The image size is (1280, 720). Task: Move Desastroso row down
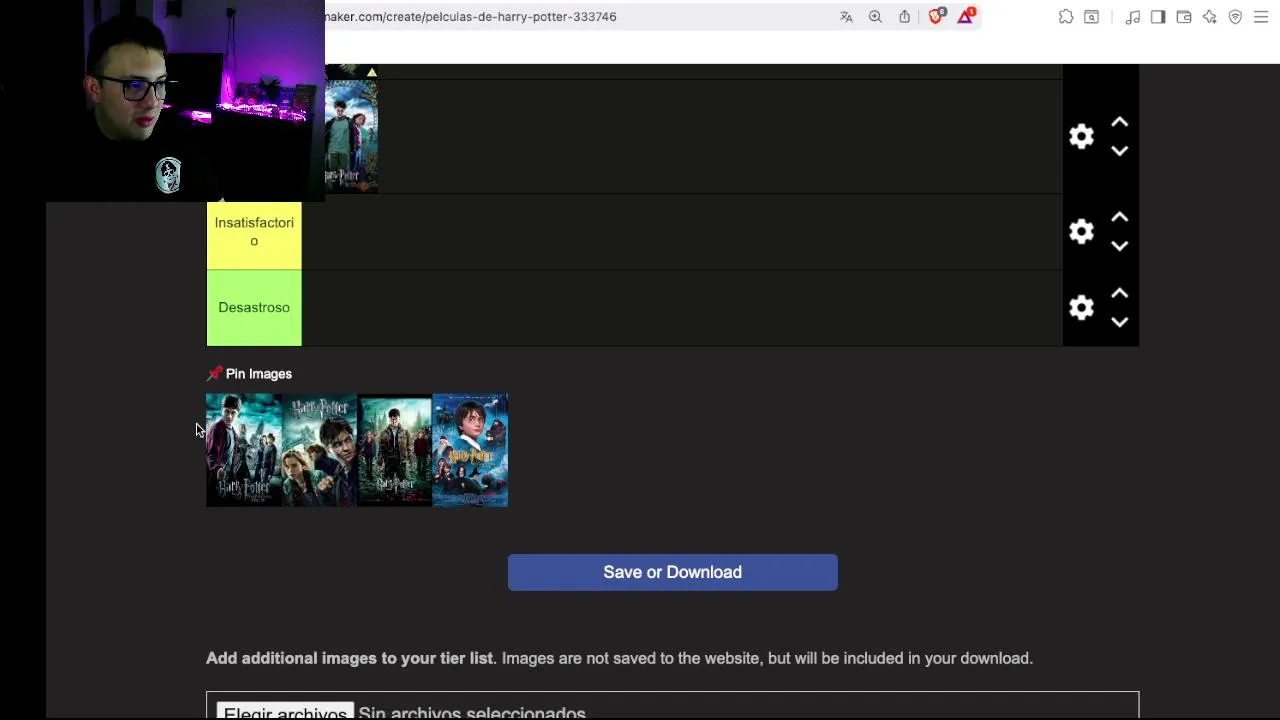[1120, 322]
